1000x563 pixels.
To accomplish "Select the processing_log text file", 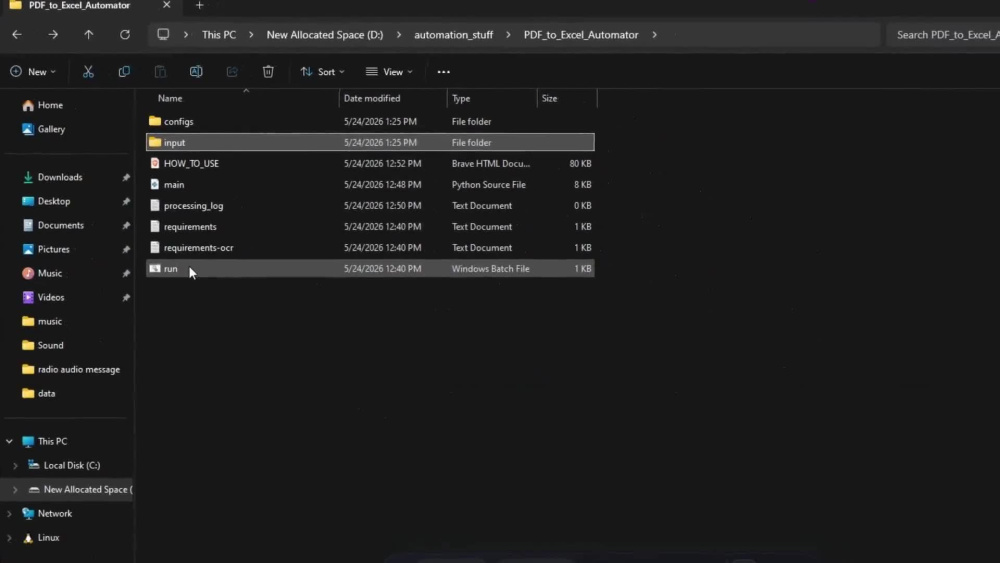I will click(370, 205).
